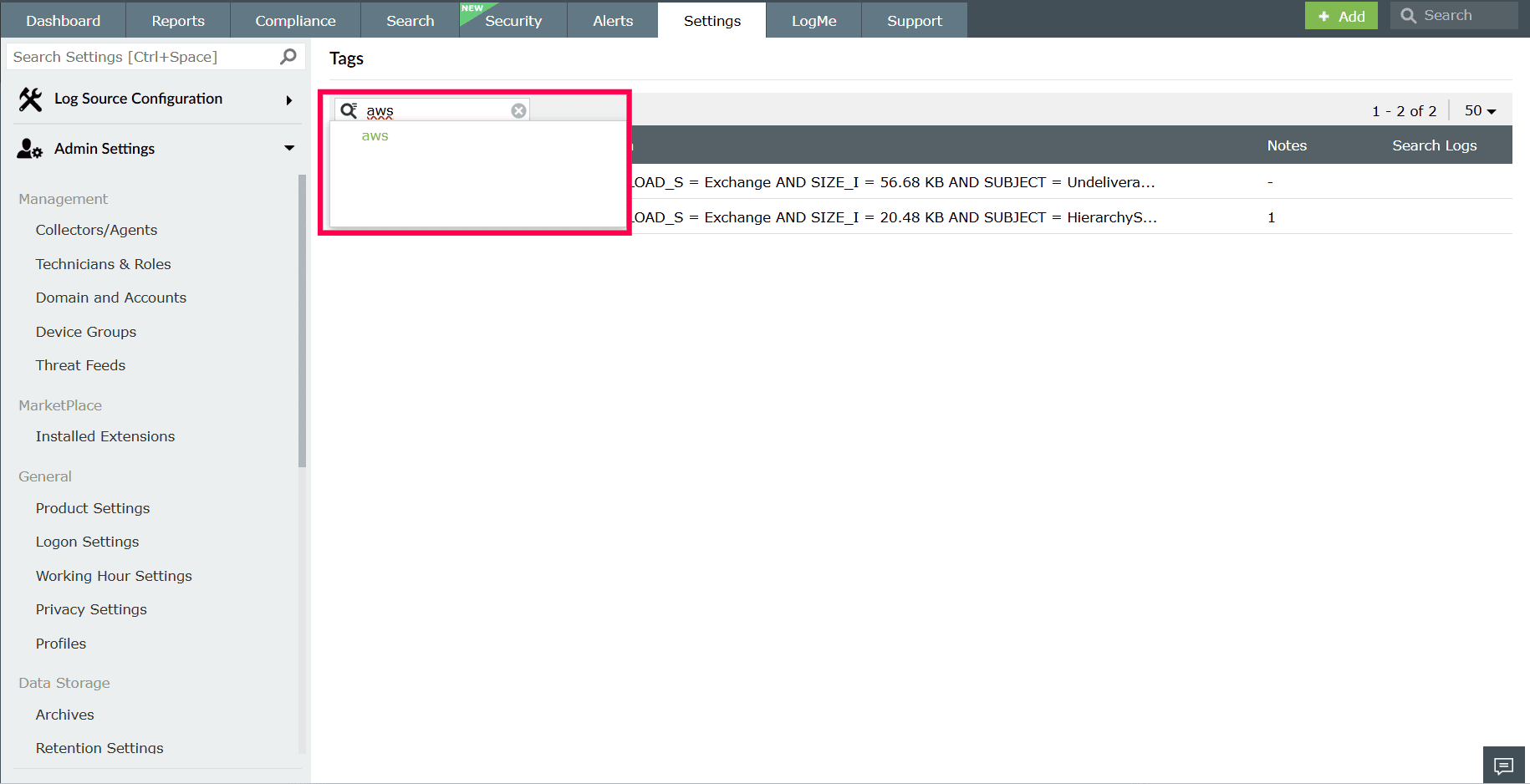The image size is (1530, 784).
Task: Open Logon Settings
Action: [88, 542]
